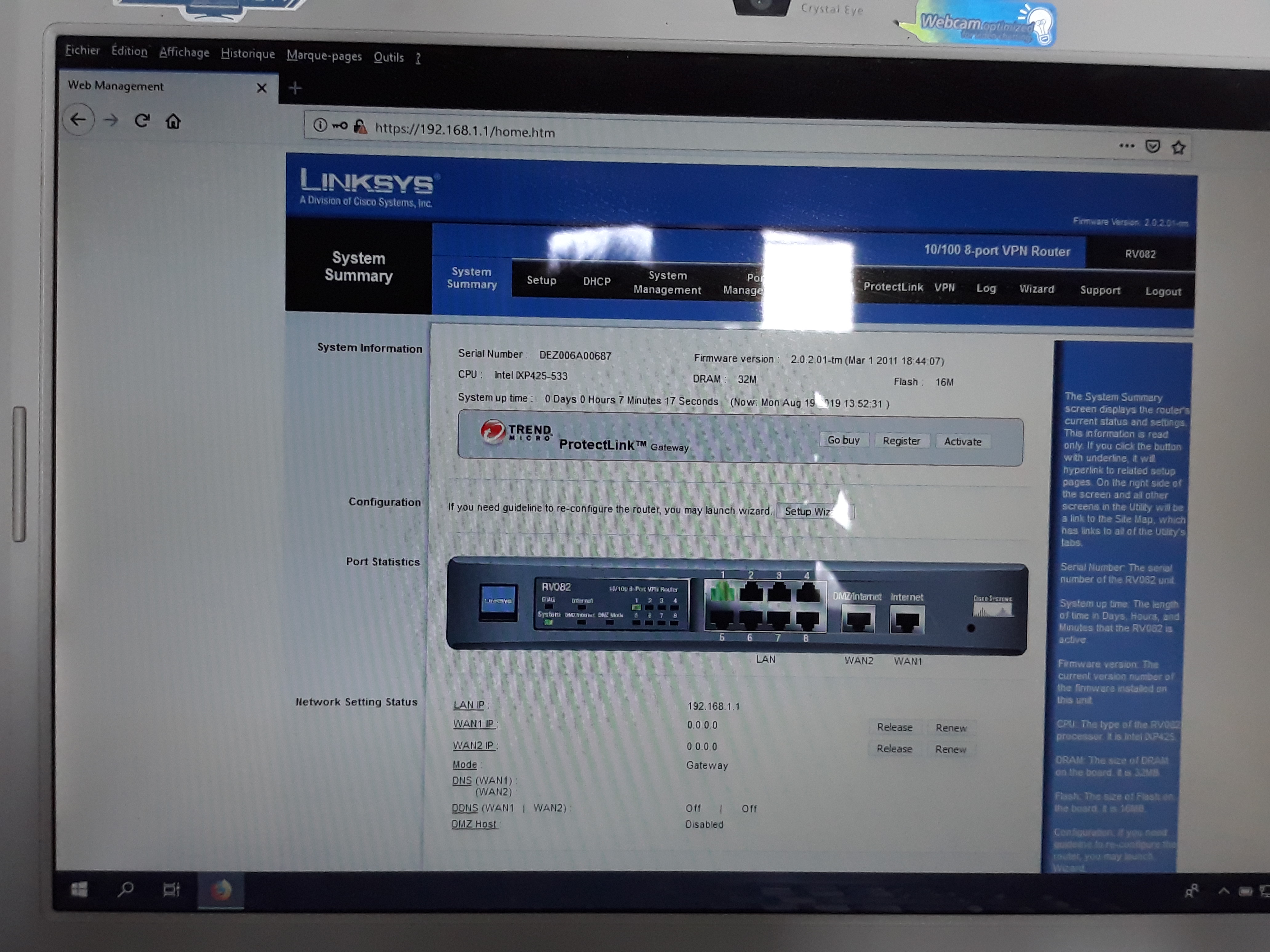This screenshot has height=952, width=1270.
Task: Click Release for WAN1 IP
Action: tap(895, 727)
